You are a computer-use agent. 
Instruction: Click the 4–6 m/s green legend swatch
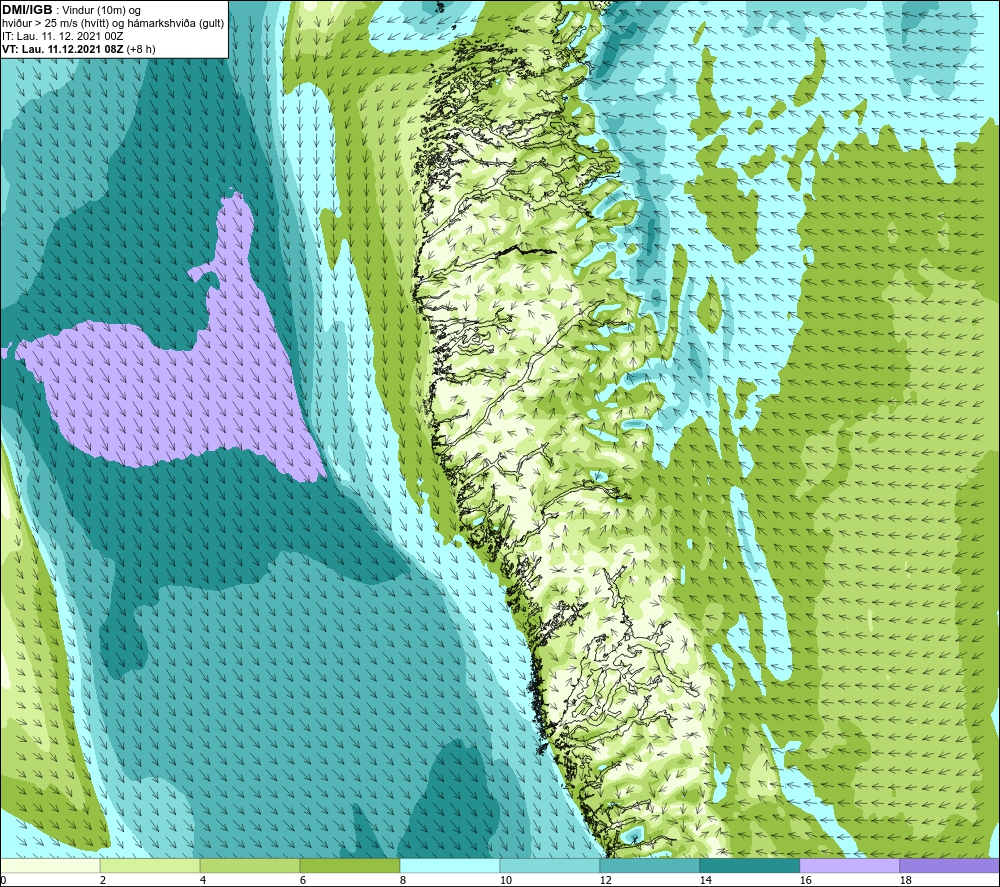pos(250,865)
